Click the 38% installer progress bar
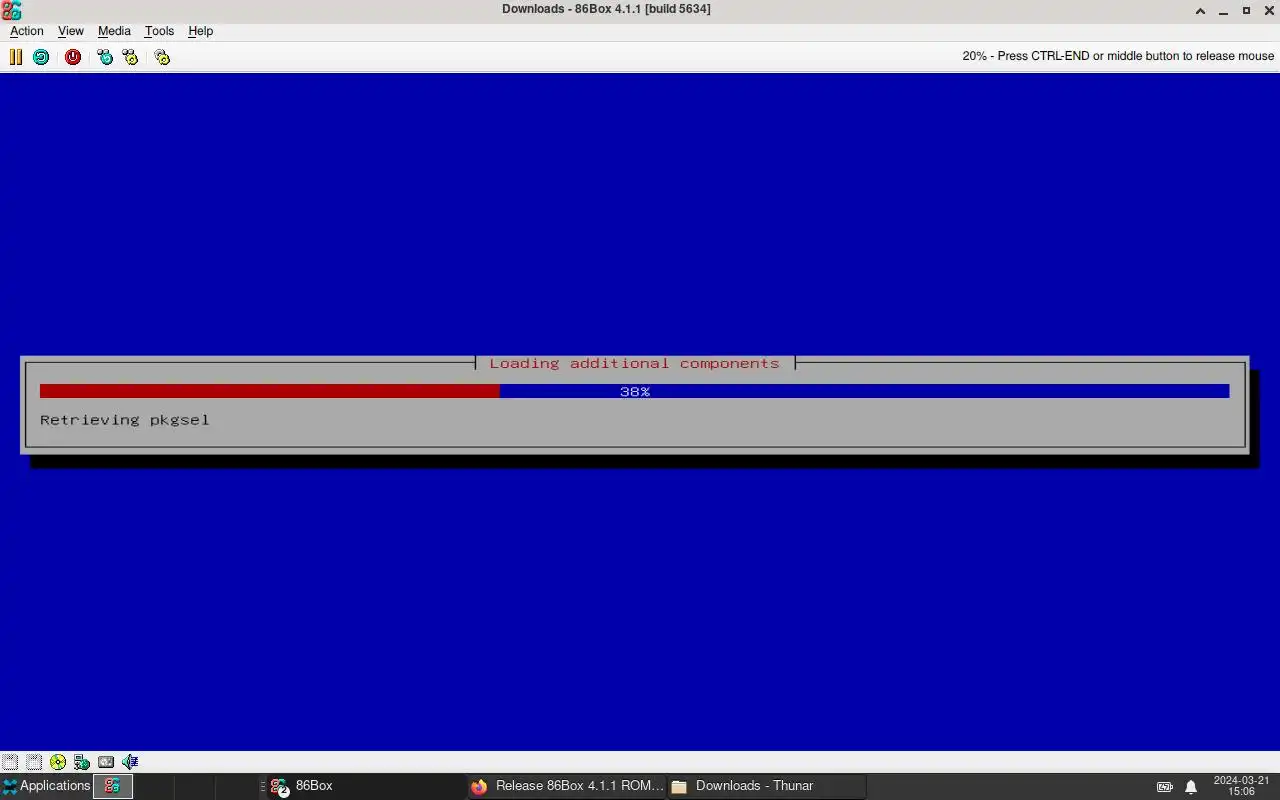 (634, 392)
